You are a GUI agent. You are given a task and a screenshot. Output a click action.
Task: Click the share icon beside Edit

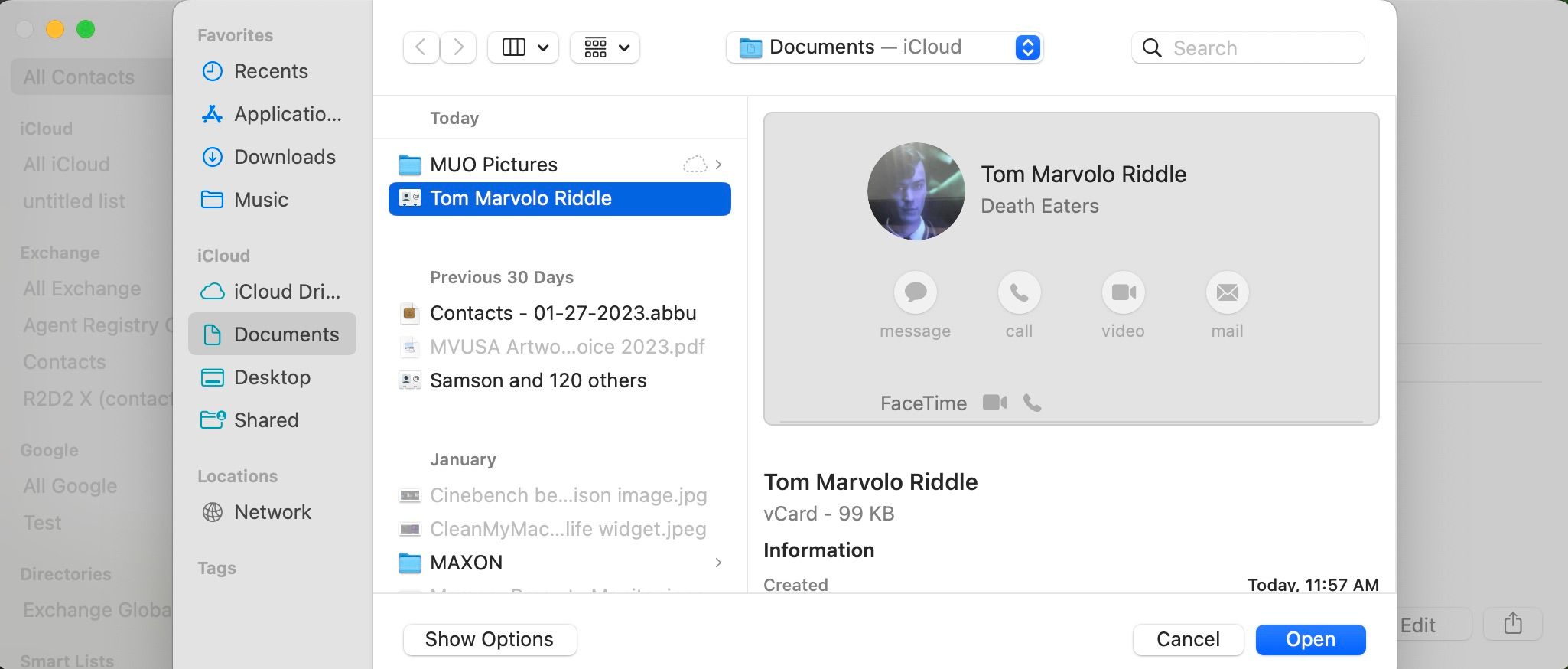1512,624
